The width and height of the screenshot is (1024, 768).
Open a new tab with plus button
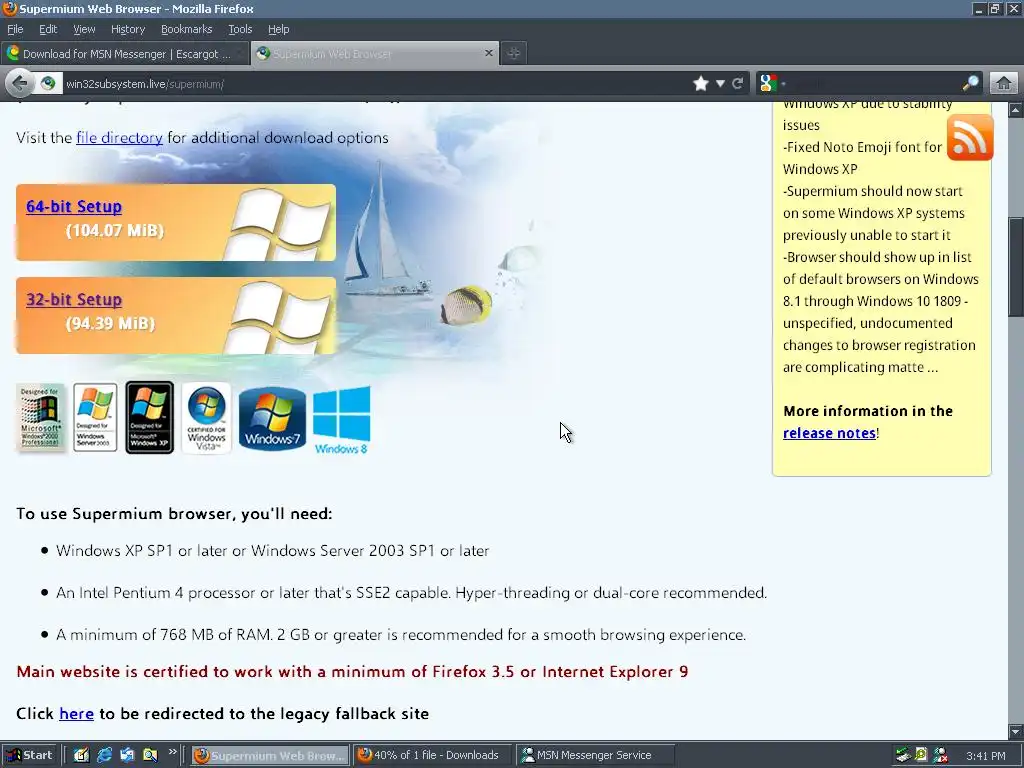(514, 54)
